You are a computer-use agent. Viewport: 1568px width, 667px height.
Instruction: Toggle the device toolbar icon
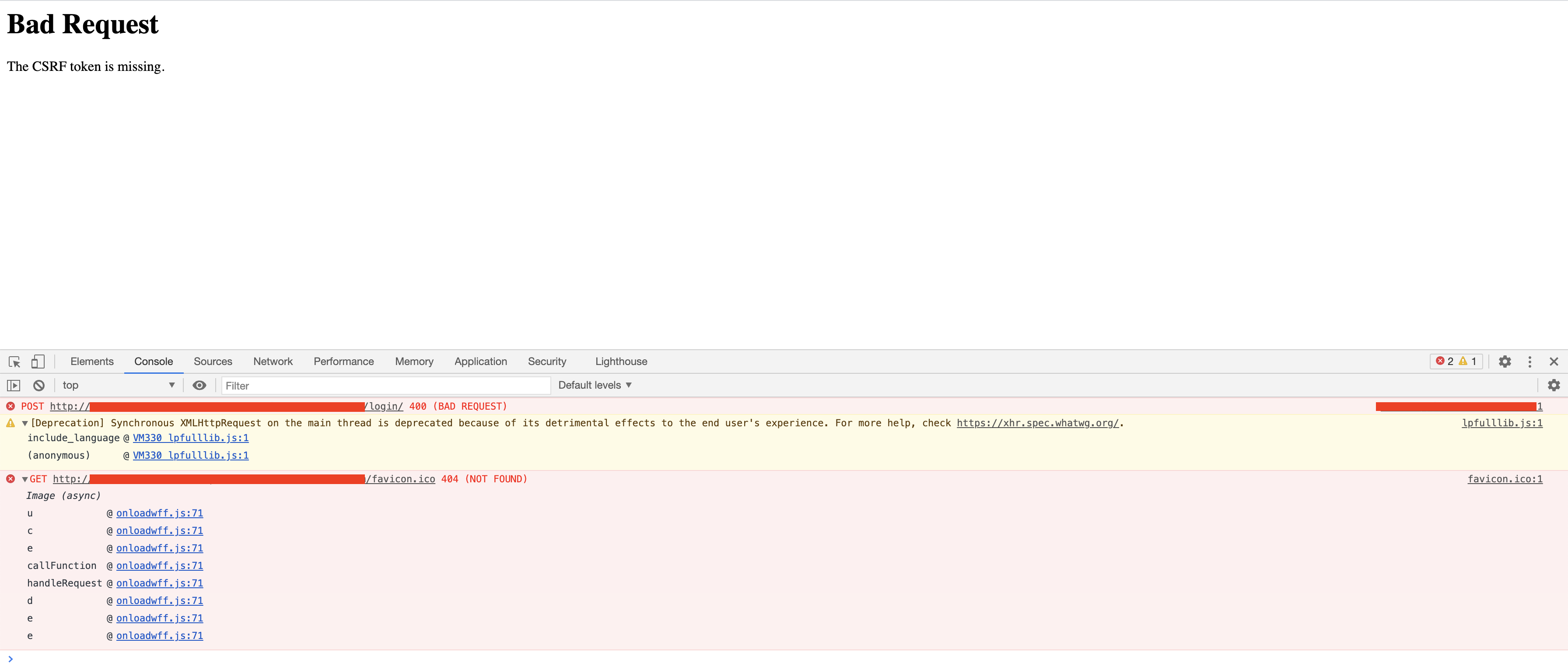[x=38, y=362]
